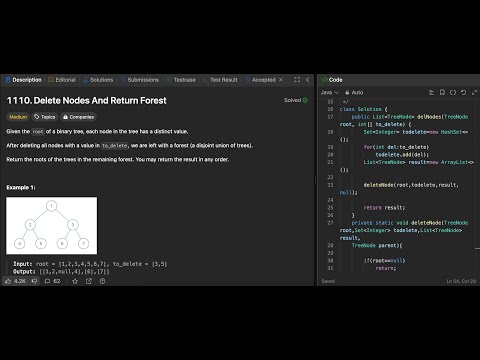Click the Output example line
The image size is (480, 360).
(x=61, y=271)
